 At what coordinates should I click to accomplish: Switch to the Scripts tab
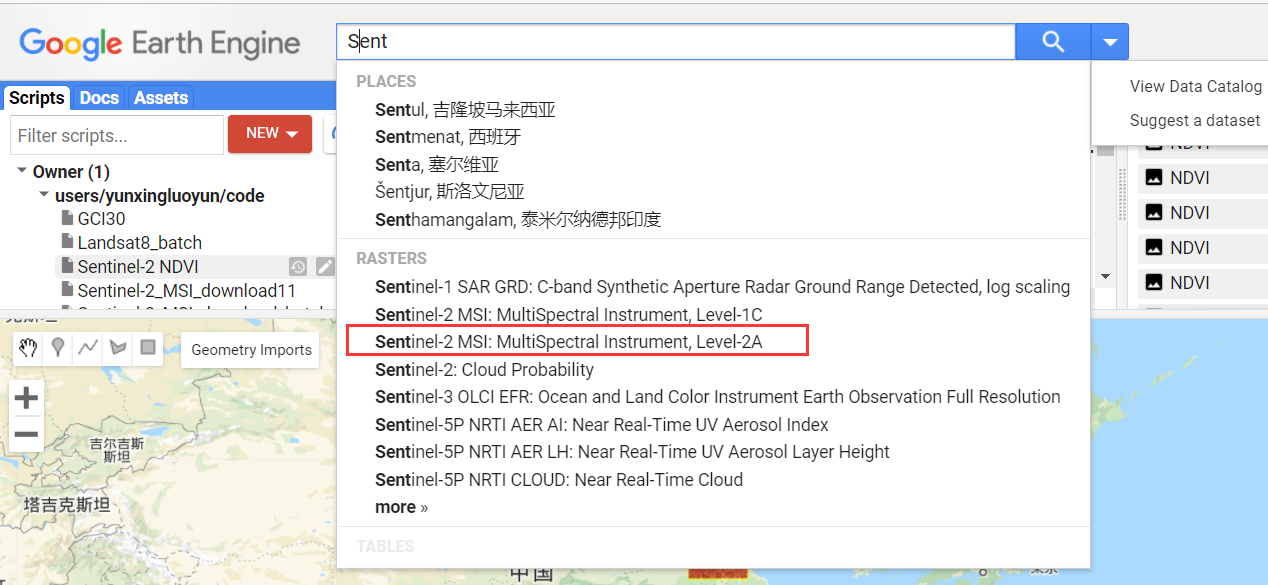click(x=37, y=98)
